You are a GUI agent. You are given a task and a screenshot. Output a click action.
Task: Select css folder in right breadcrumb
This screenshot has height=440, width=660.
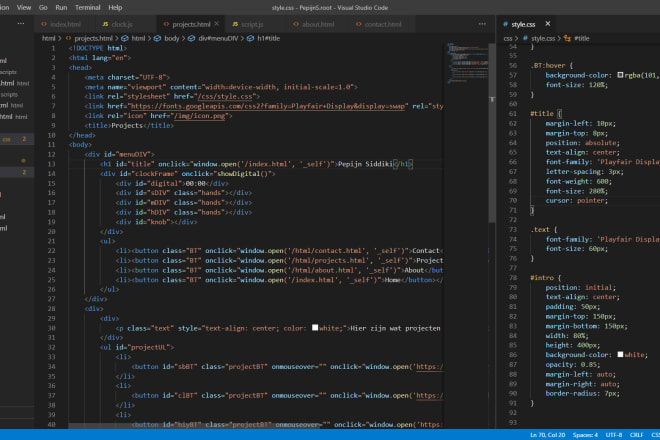[508, 38]
